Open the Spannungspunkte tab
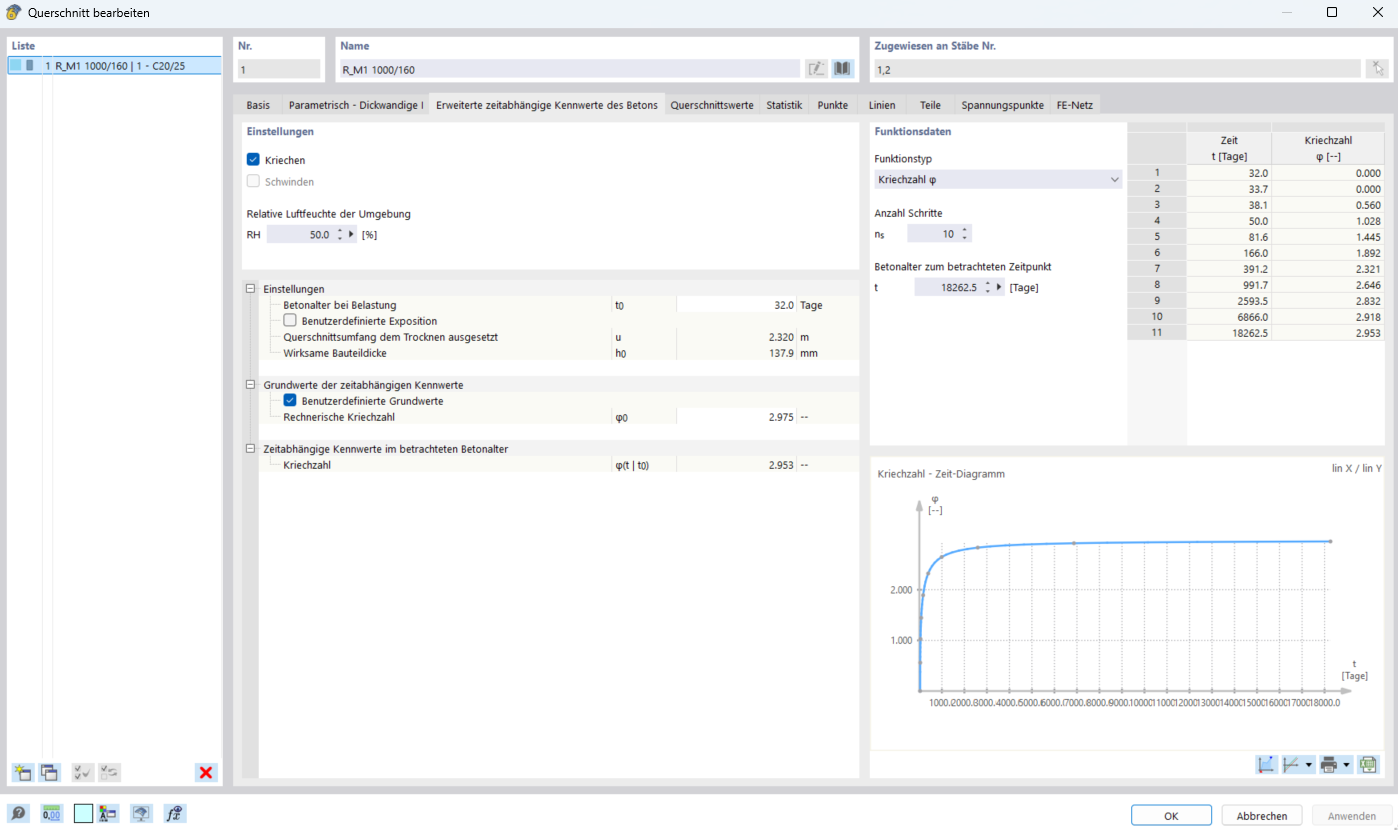Viewport: 1398px width, 830px height. [1002, 105]
